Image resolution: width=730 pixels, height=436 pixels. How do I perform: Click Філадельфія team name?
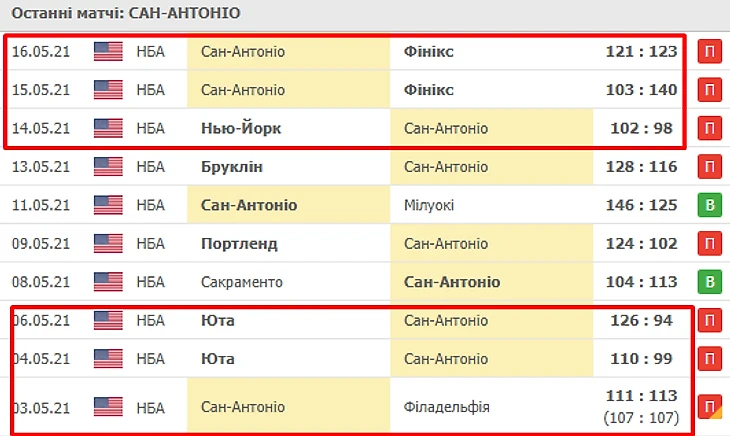pos(445,407)
